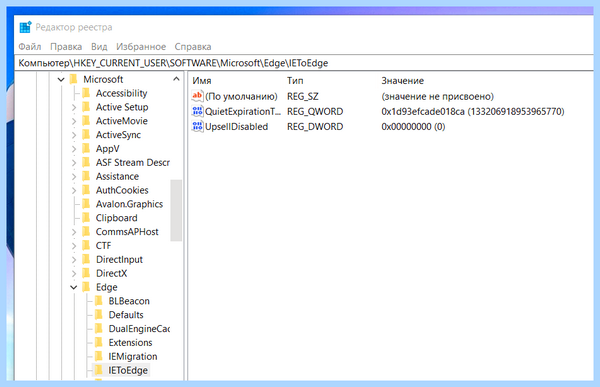Click the ASF Stream Descr folder icon
Image resolution: width=600 pixels, height=387 pixels.
(86, 162)
